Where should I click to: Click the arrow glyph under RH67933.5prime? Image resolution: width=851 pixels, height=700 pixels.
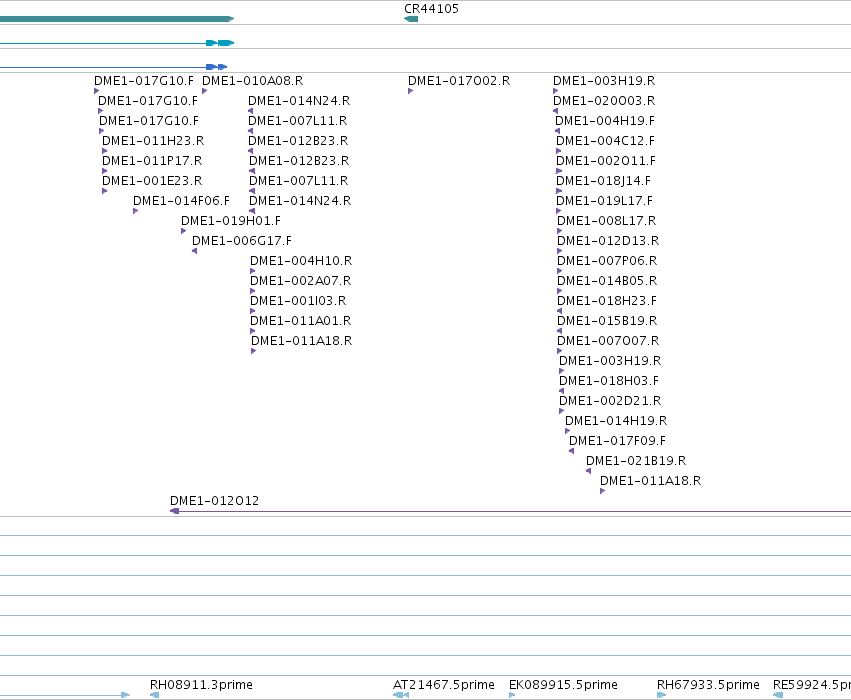tap(661, 695)
